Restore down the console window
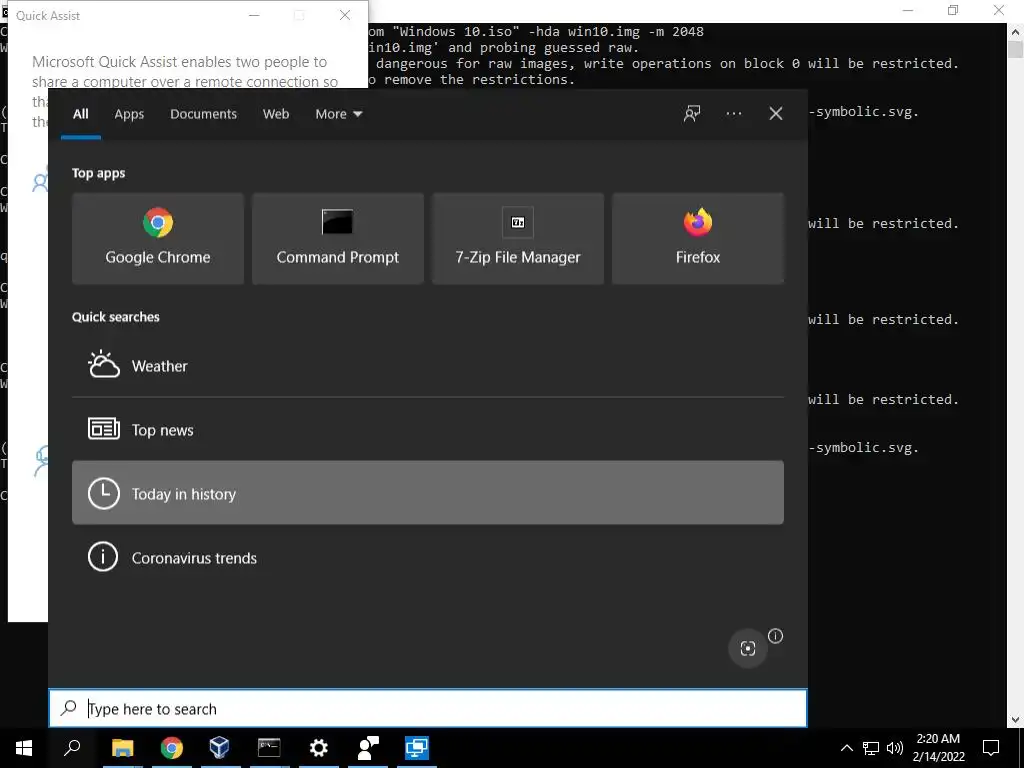The image size is (1024, 768). point(953,10)
